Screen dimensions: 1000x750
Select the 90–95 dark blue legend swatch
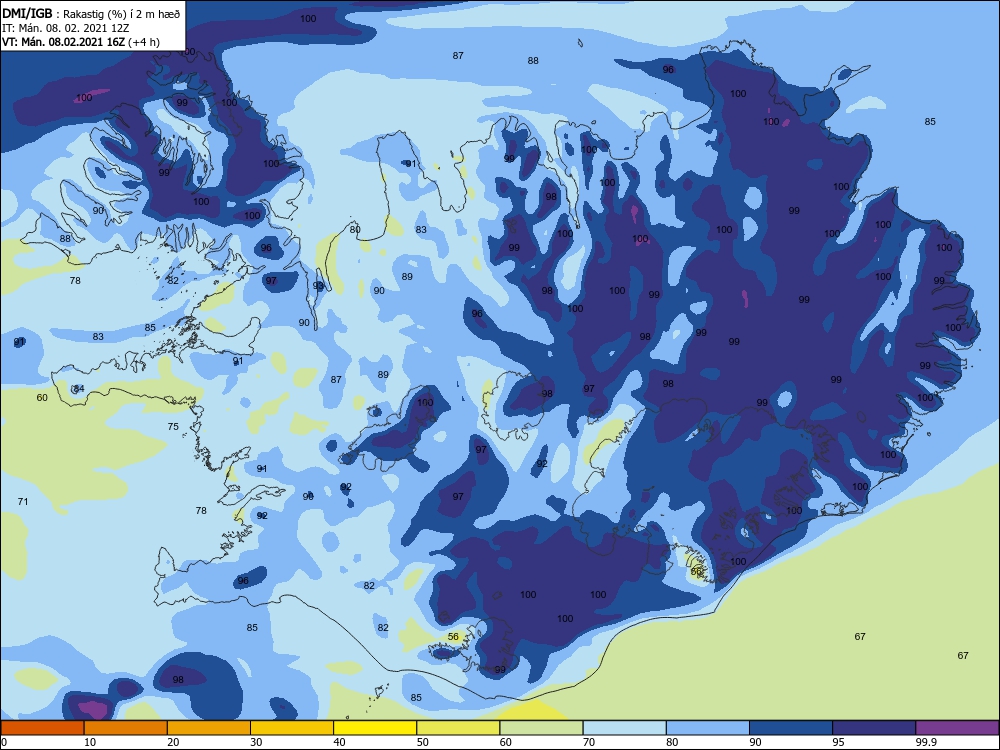point(791,728)
